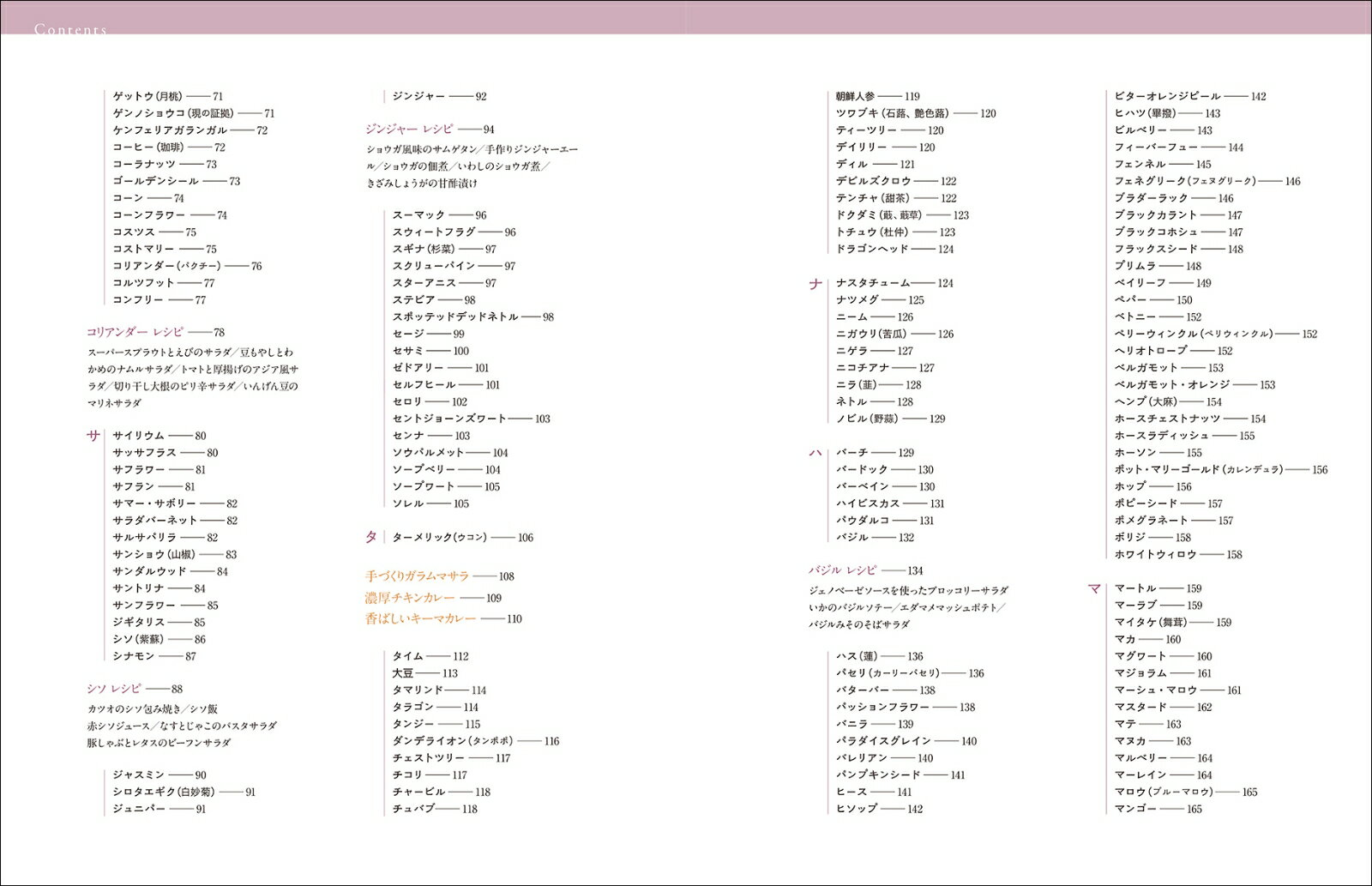This screenshot has width=1372, height=886.
Task: Open the バジル レシピ heading
Action: (843, 570)
